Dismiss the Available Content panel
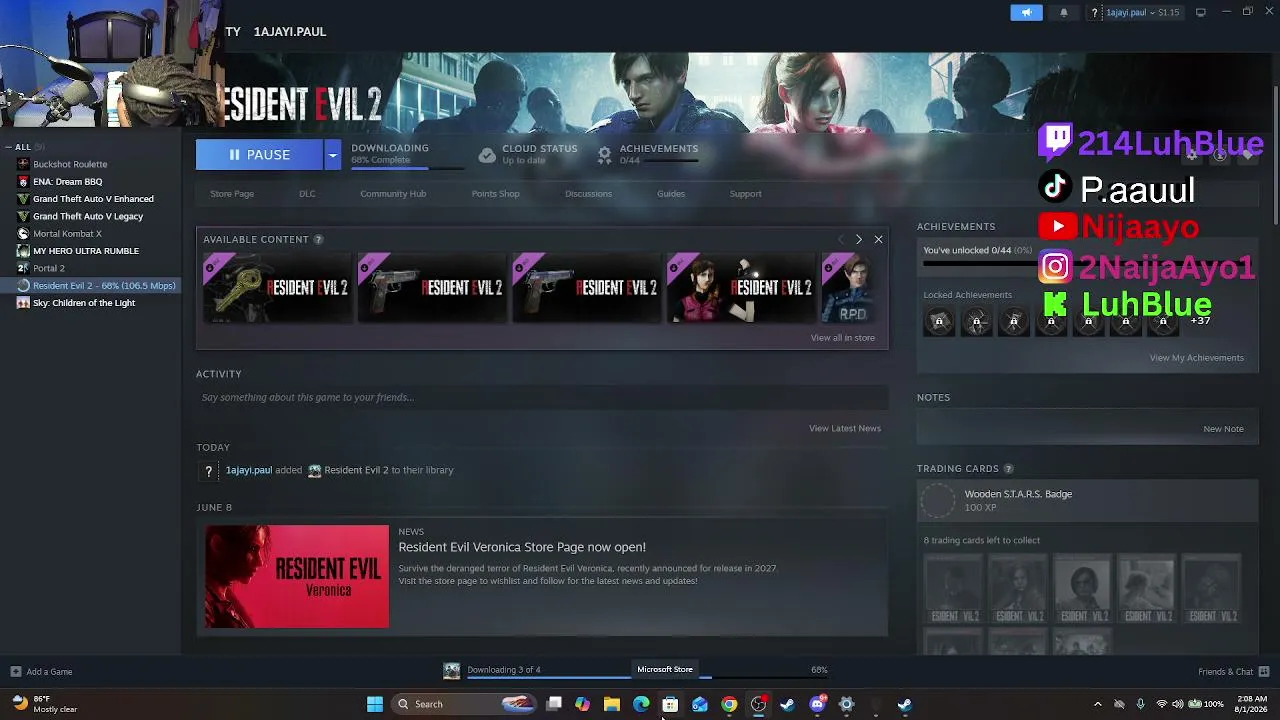 (878, 240)
